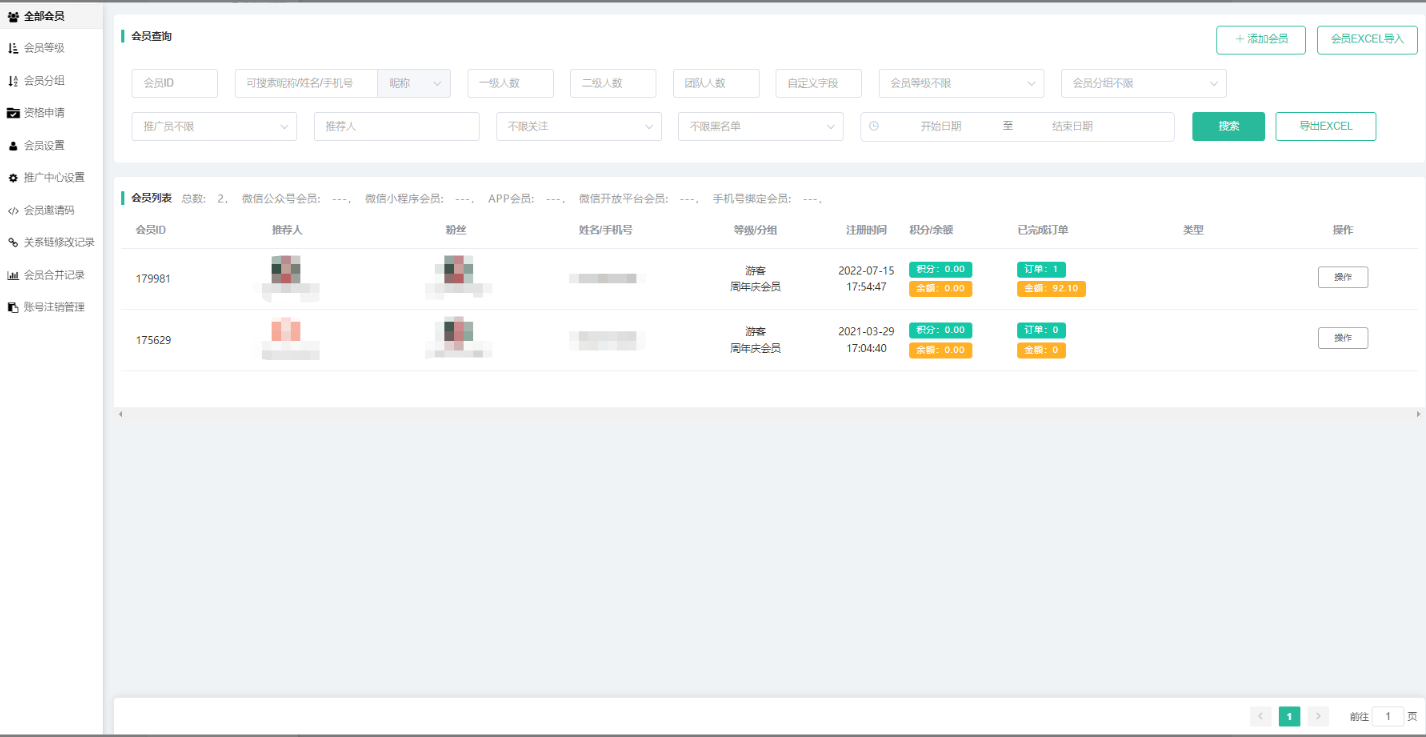Click the 关系链修改记录 link icon
Viewport: 1426px width, 737px height.
pos(13,242)
